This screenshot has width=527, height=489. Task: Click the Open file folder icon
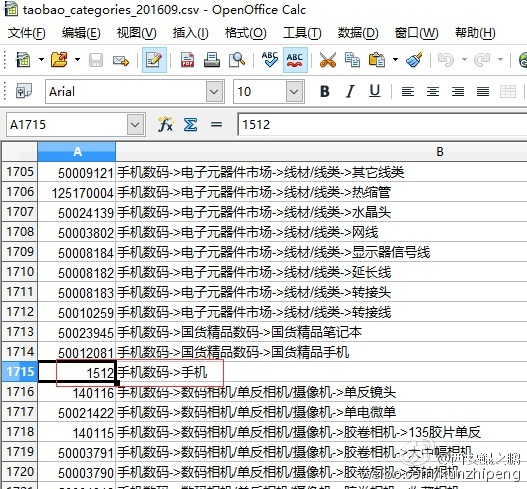[59, 60]
